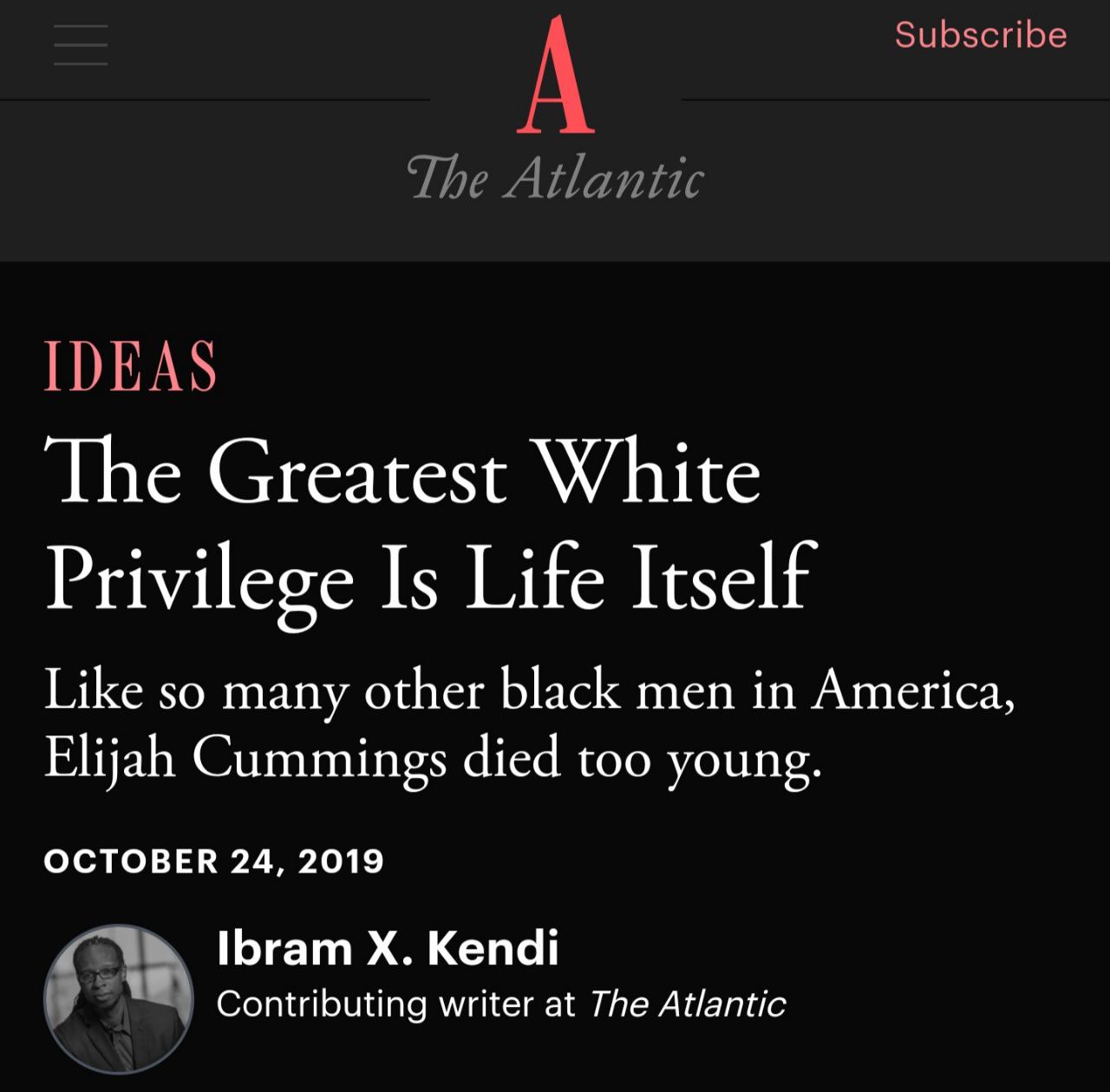The height and width of the screenshot is (1092, 1110).
Task: Click the red Atlantic 'A' logo
Action: [x=556, y=75]
